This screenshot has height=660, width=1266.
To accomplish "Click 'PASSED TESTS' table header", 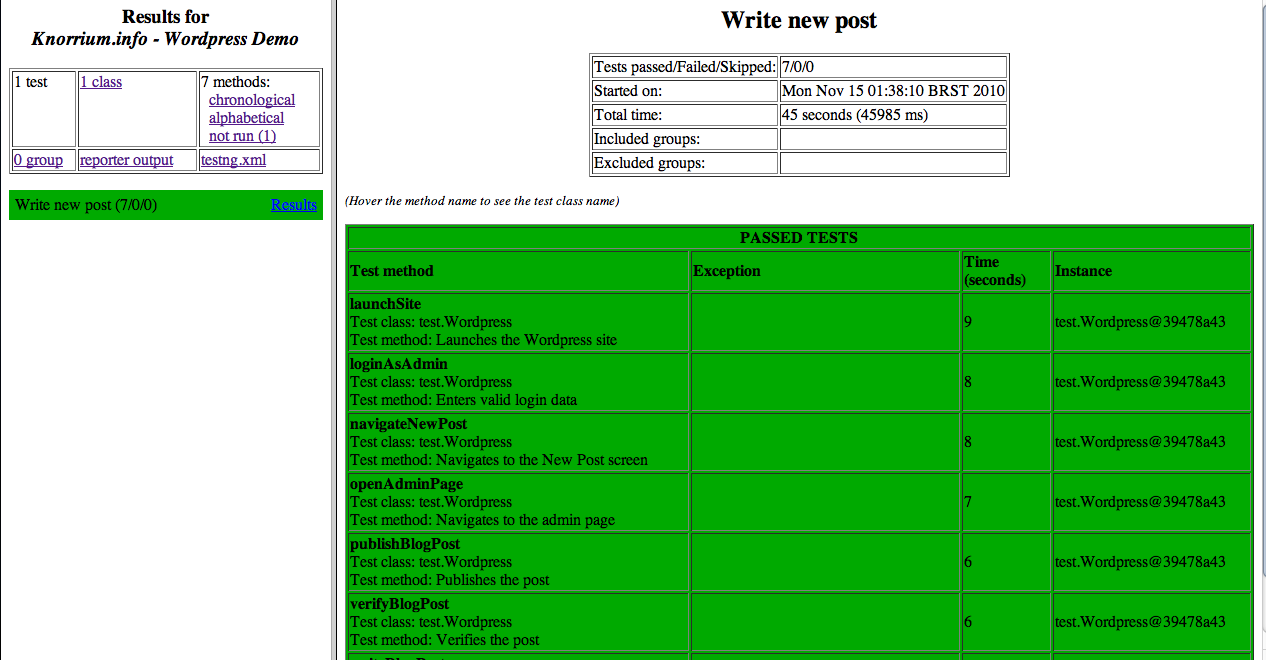I will [x=799, y=238].
